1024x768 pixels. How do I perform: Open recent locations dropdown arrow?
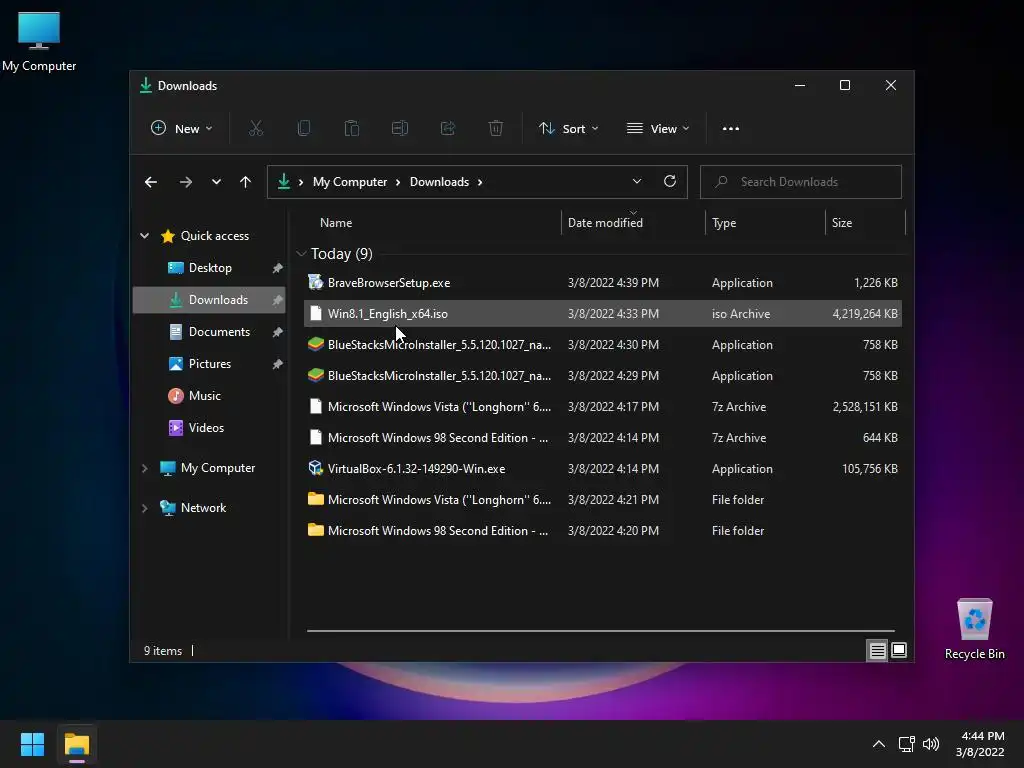click(x=216, y=182)
